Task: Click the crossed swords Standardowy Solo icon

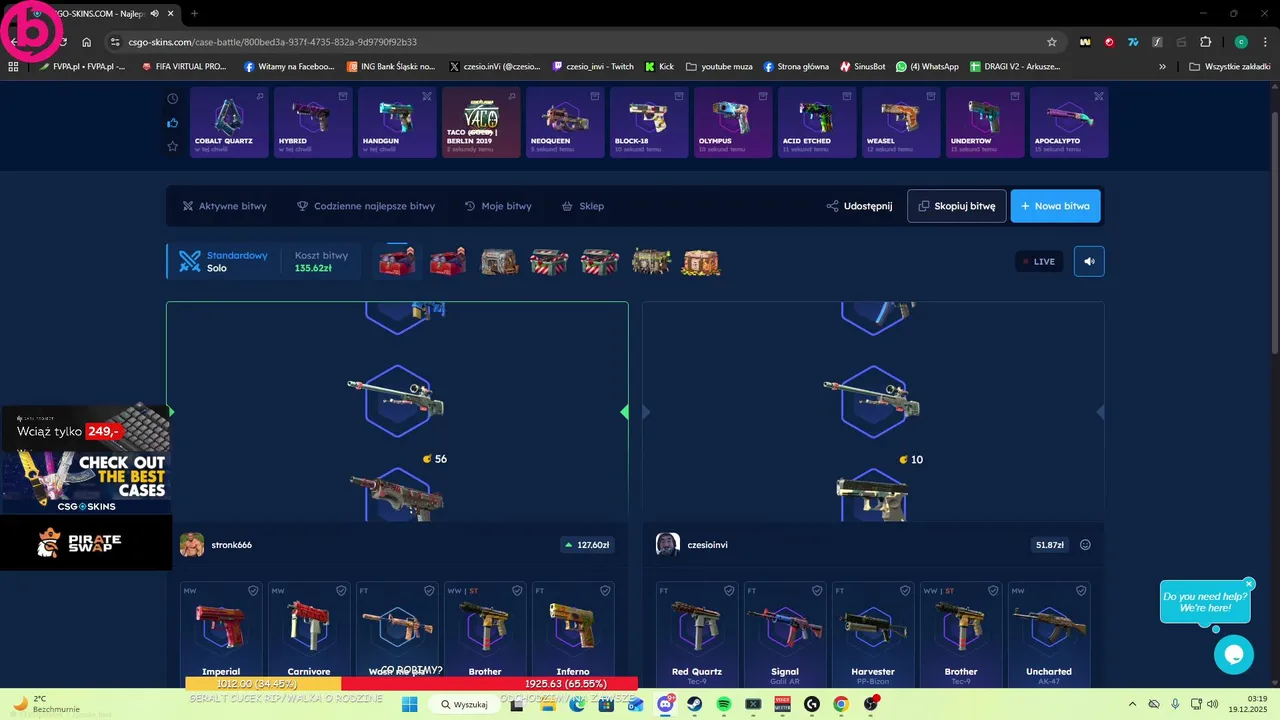Action: click(190, 261)
